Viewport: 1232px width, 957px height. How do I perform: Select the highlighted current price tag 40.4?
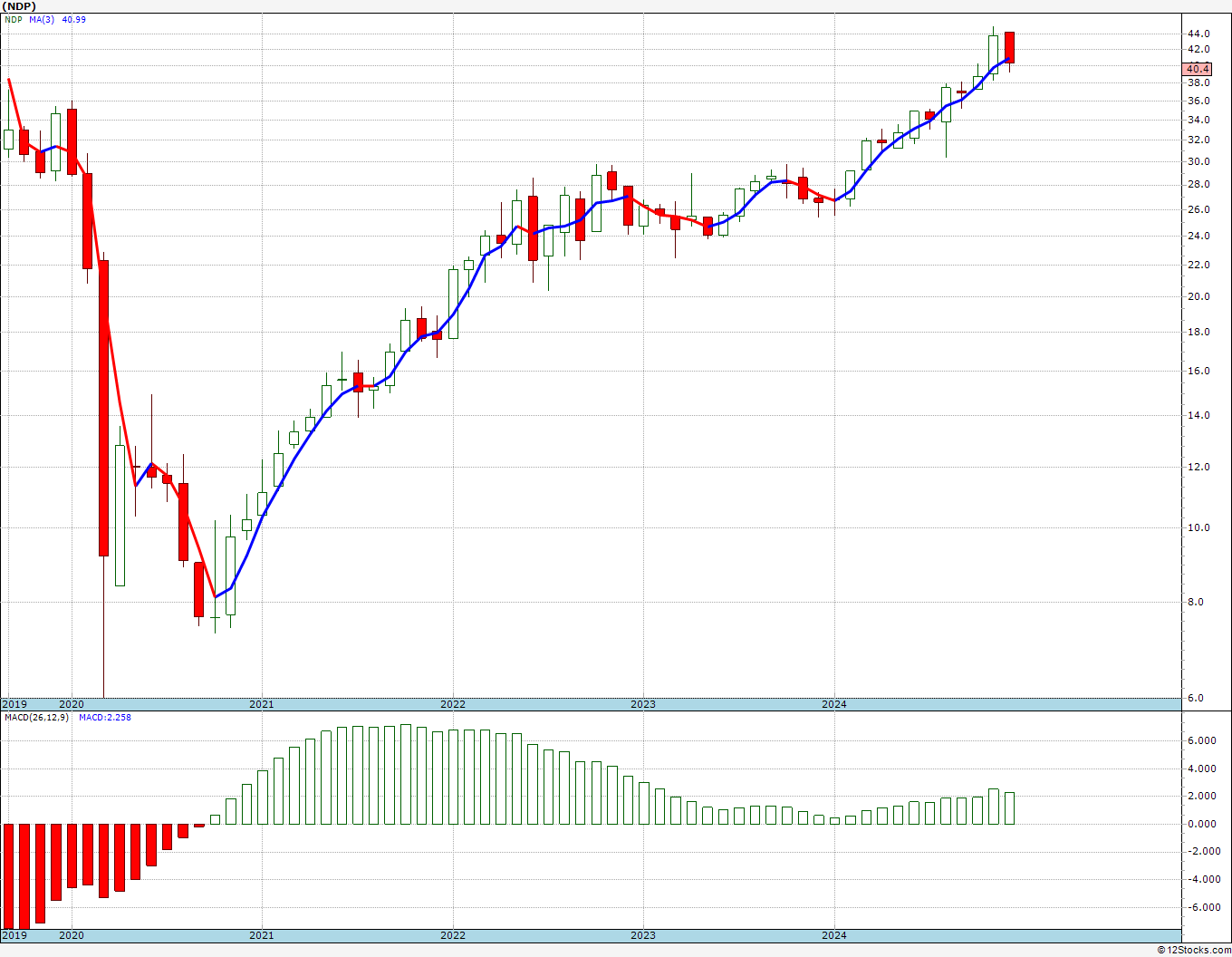(x=1197, y=69)
